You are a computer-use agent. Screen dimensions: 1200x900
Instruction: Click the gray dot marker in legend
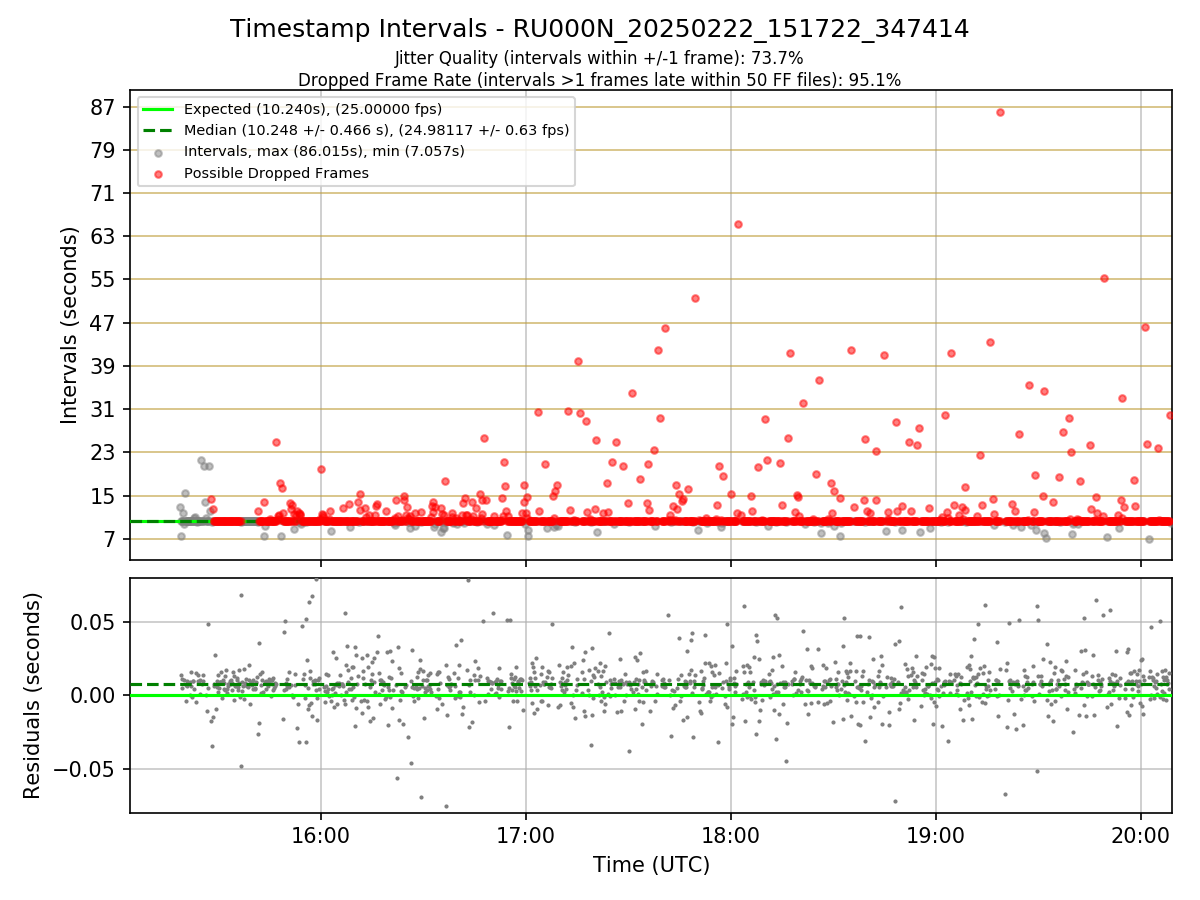coord(158,152)
